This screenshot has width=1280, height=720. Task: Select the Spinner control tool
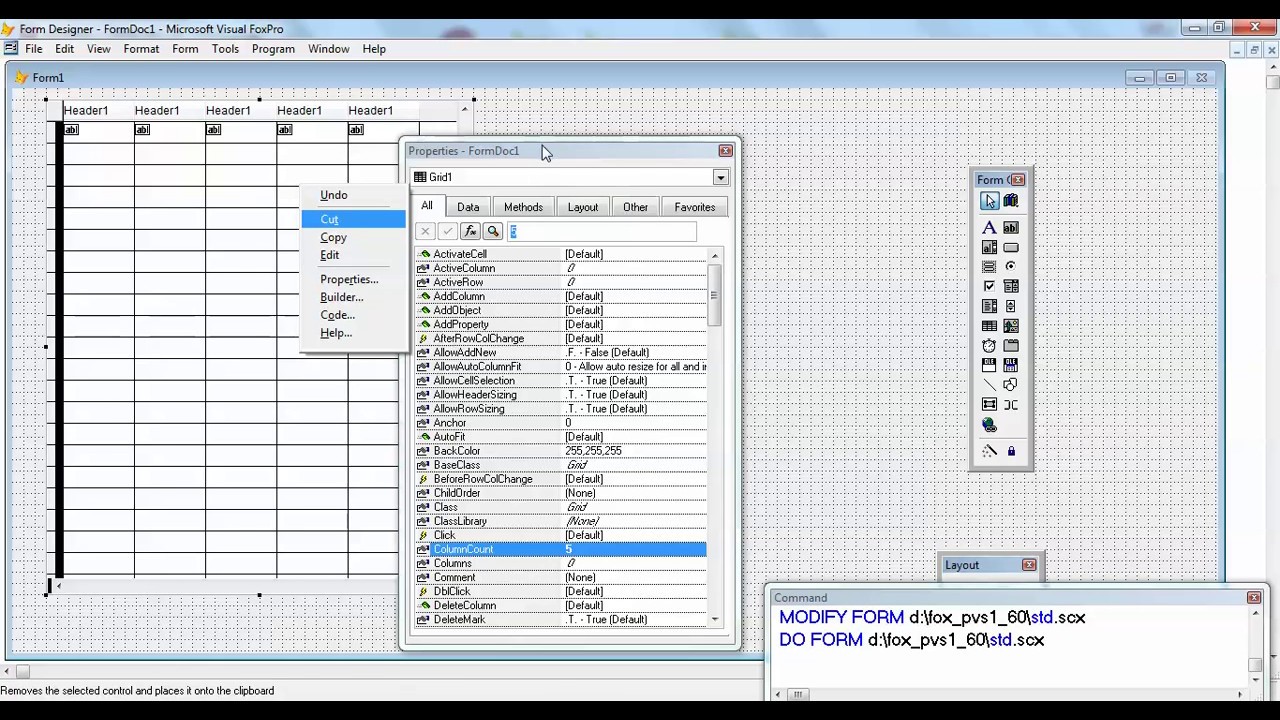[x=1011, y=306]
